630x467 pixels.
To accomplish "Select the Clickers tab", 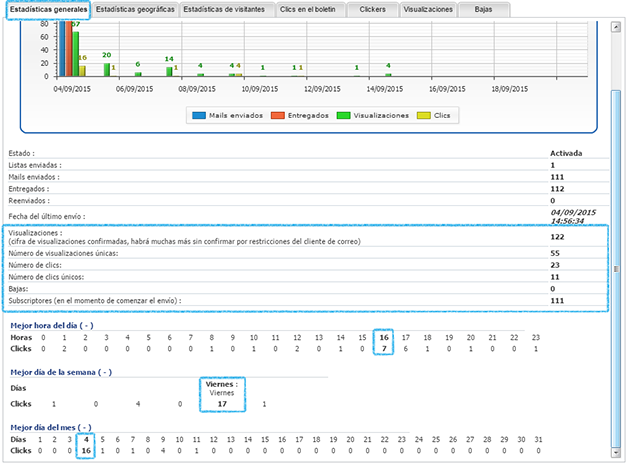I will click(x=372, y=10).
